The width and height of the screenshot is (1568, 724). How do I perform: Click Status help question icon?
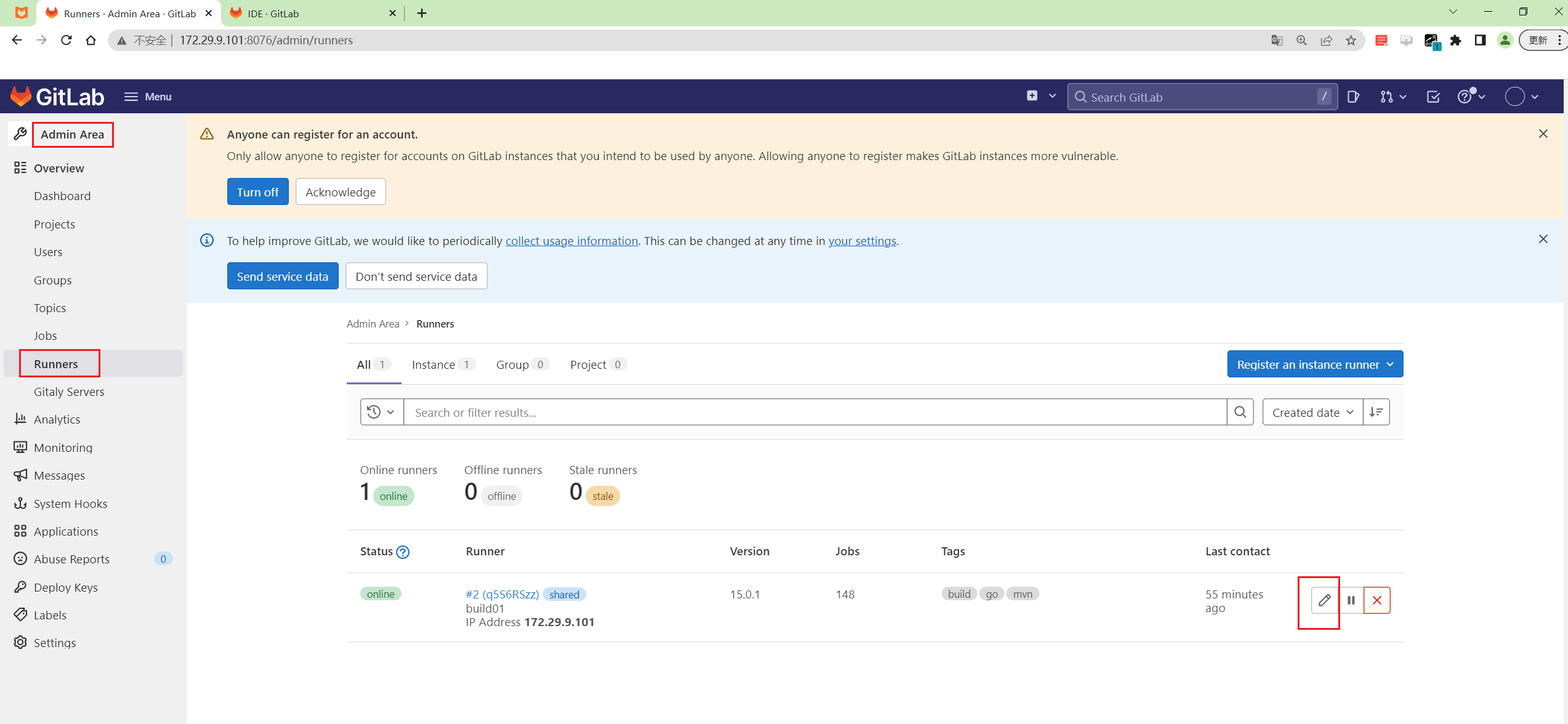tap(403, 552)
